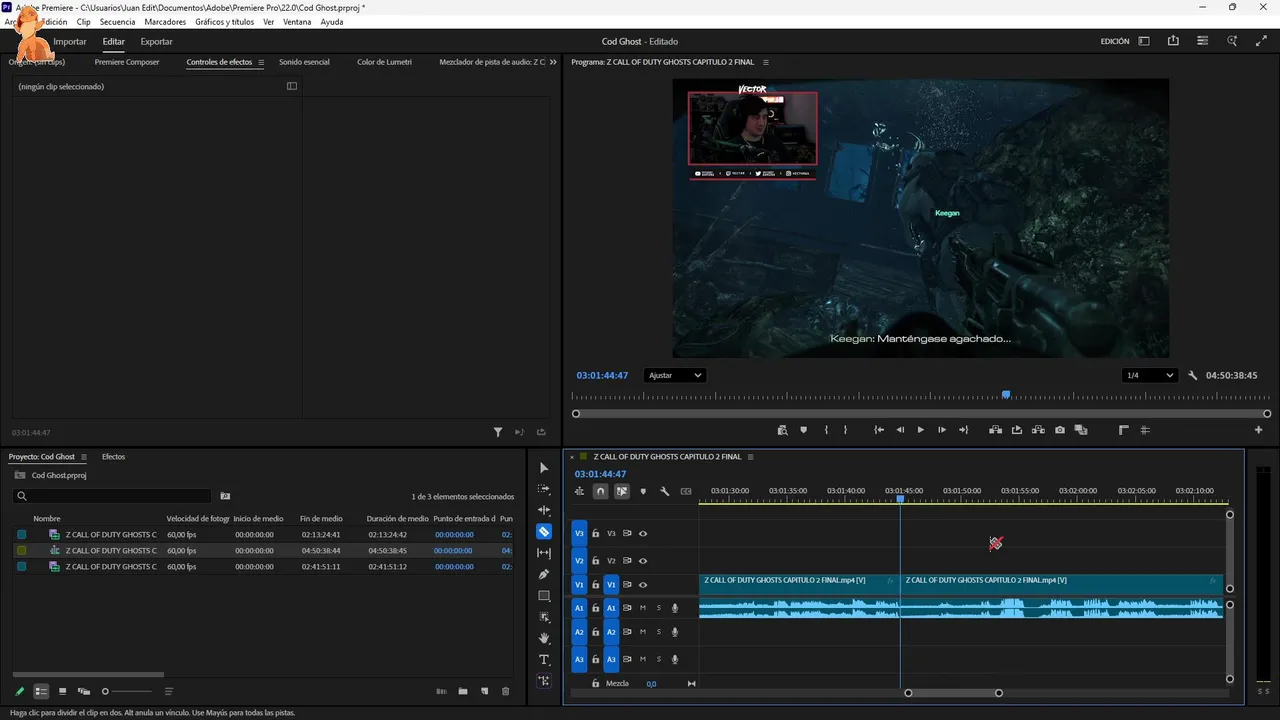Switch to the Color de Lumetri tab
Image resolution: width=1280 pixels, height=720 pixels.
click(x=384, y=62)
